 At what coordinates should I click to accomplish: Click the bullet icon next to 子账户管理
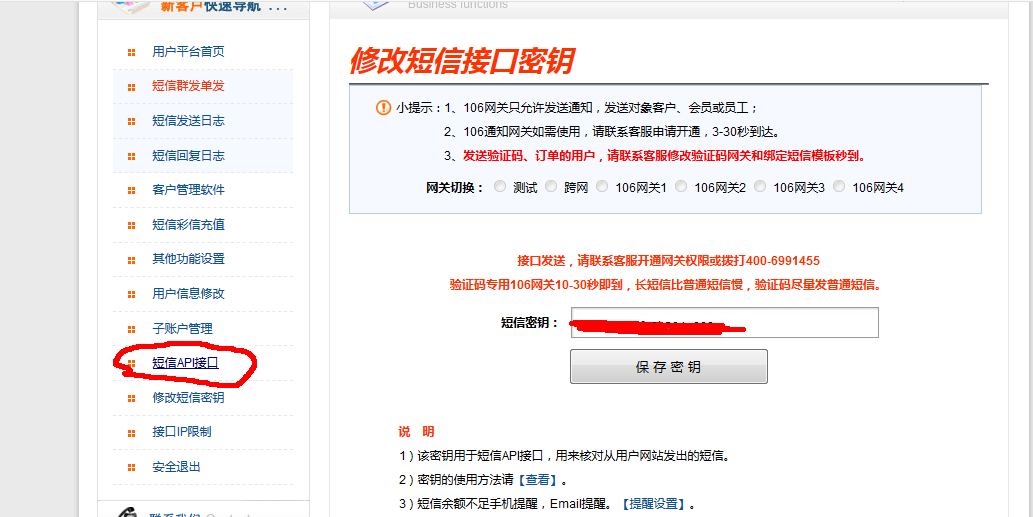coord(132,329)
